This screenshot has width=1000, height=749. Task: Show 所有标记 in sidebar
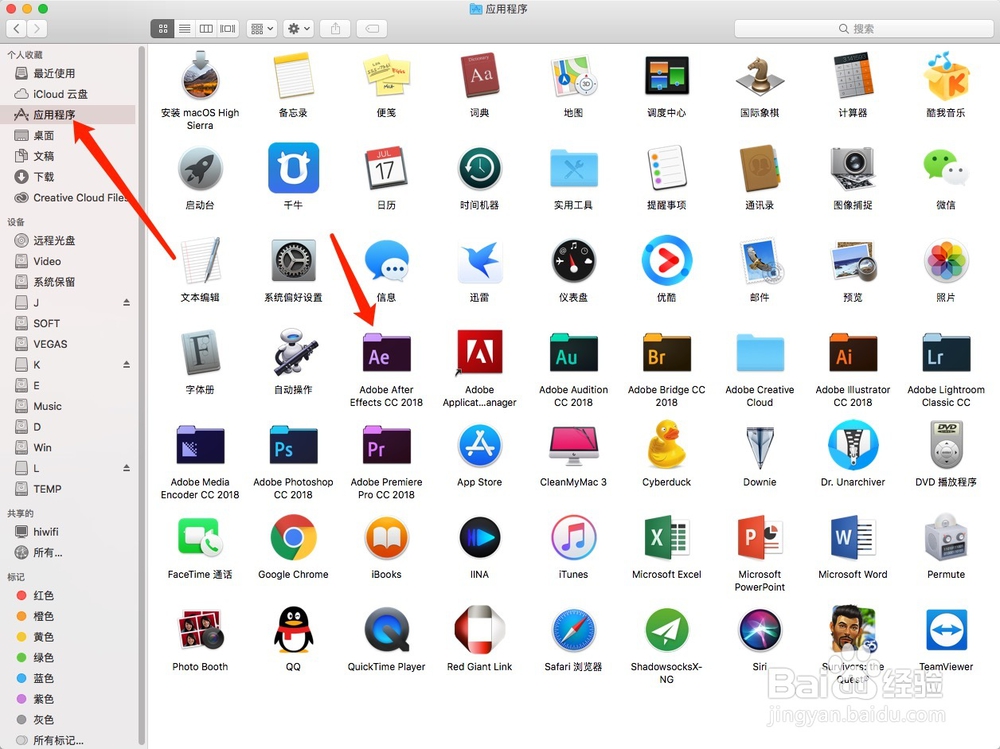[69, 740]
